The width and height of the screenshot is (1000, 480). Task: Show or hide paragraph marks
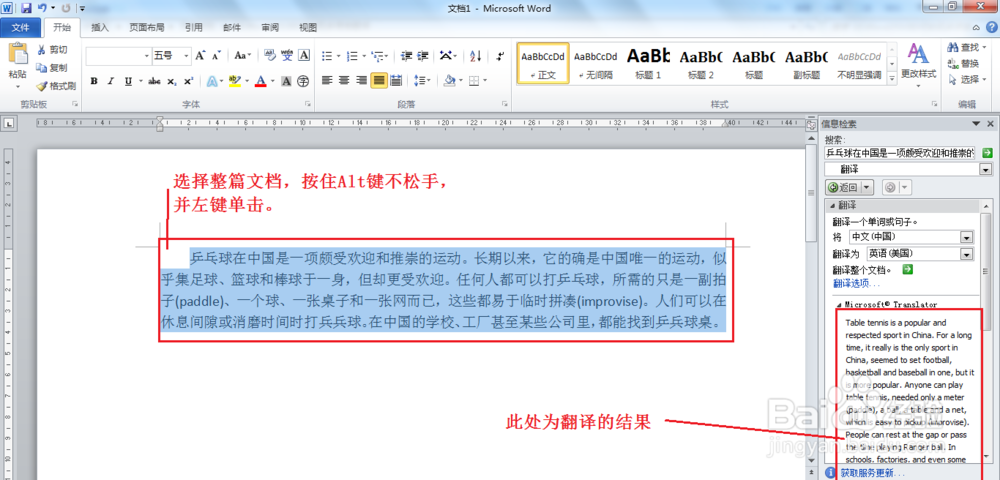pos(500,56)
